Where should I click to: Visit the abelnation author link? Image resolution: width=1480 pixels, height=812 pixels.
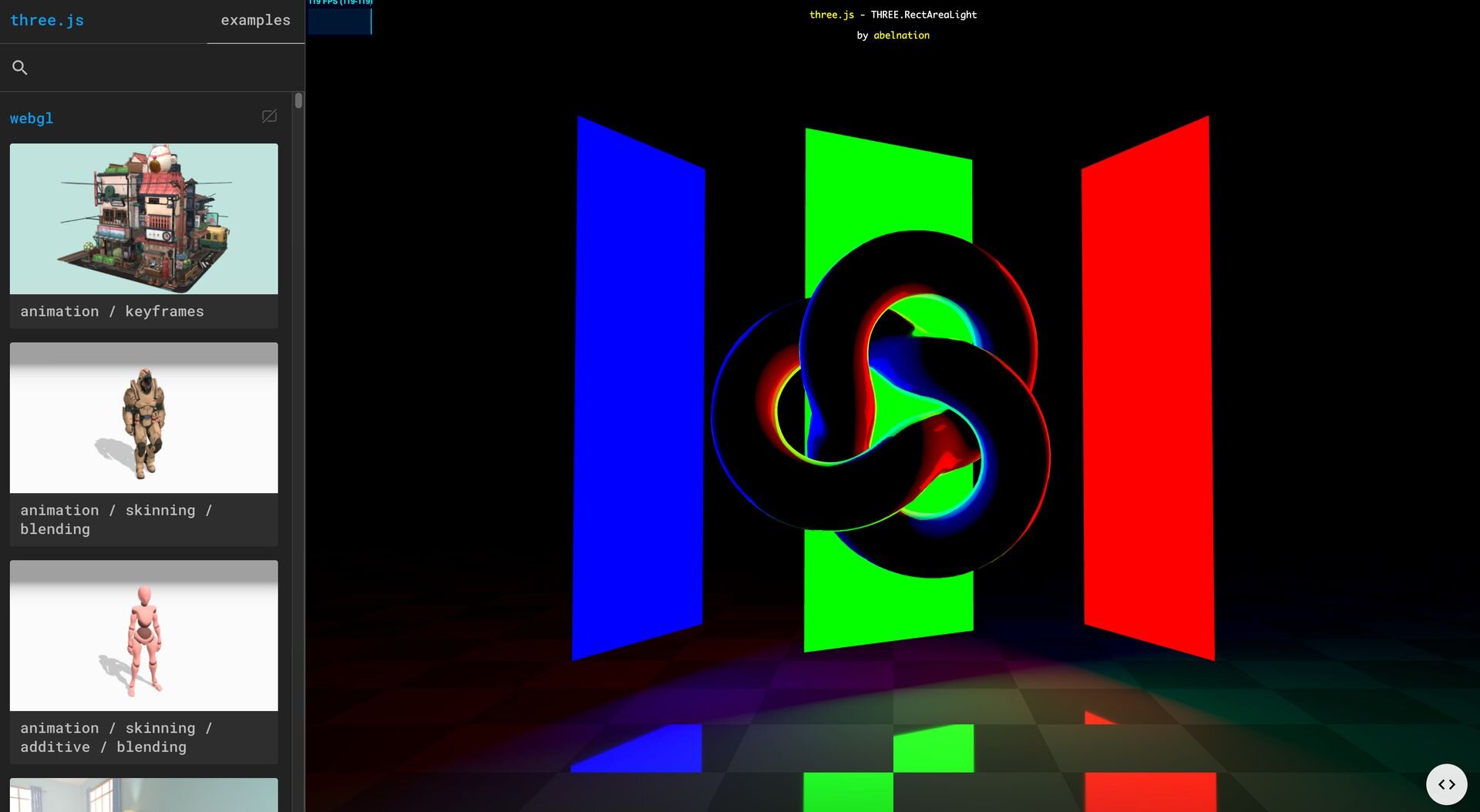(901, 35)
